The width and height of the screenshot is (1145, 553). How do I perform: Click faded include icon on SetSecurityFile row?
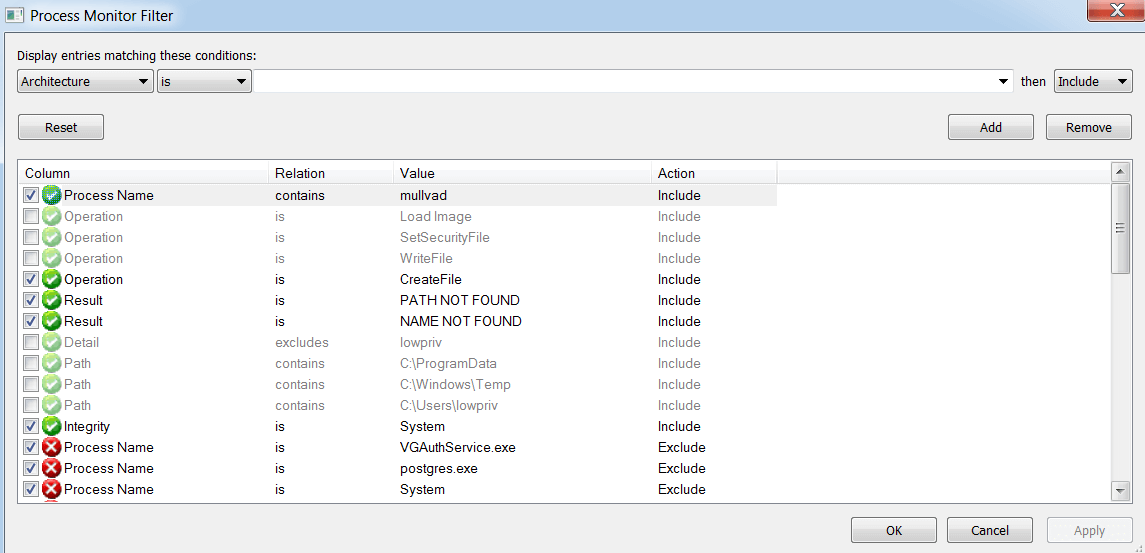51,237
